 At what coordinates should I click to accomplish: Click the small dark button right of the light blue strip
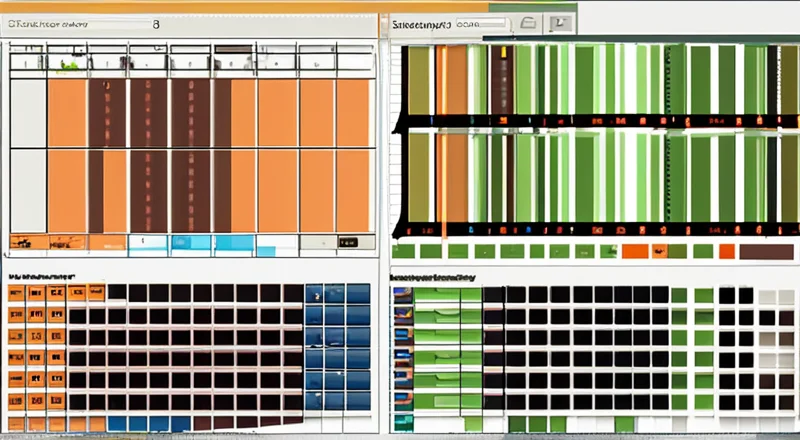(x=348, y=242)
